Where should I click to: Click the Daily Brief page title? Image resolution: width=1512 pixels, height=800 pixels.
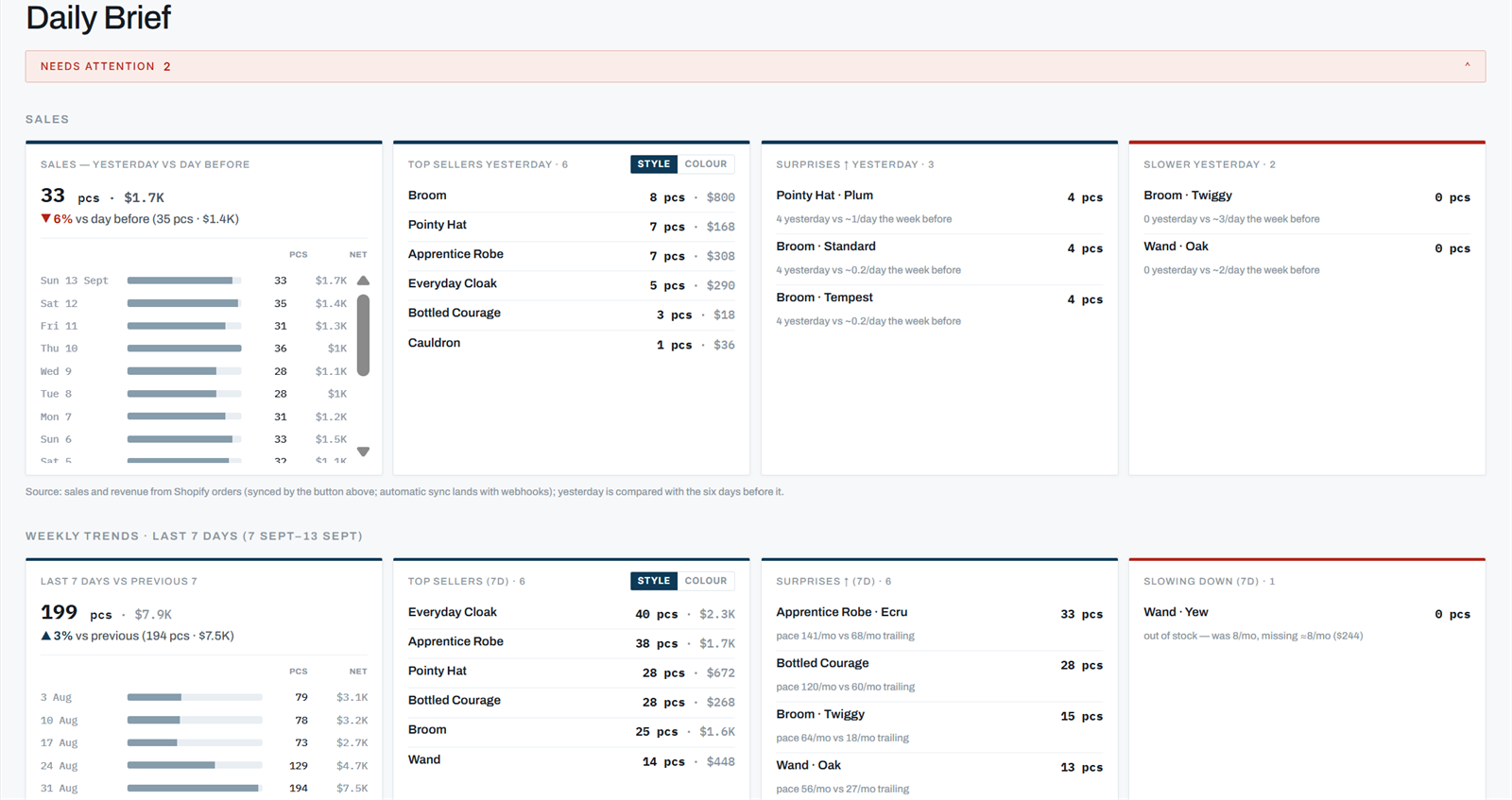(x=98, y=18)
